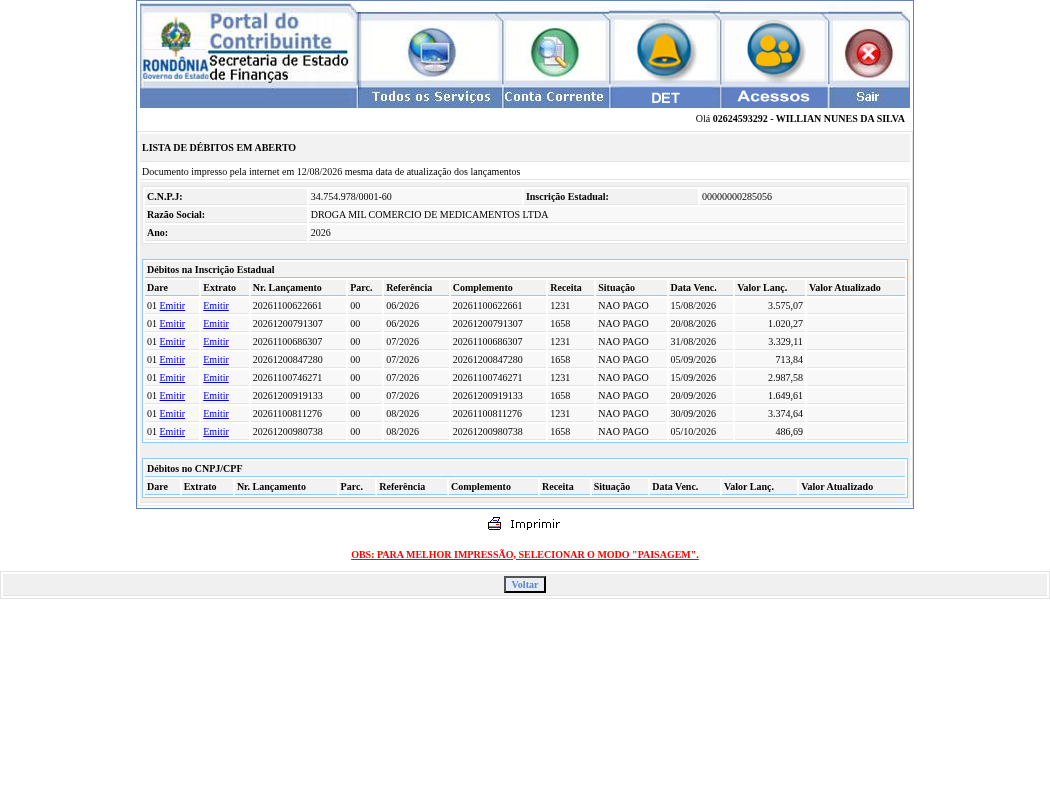Click the printer icon next to Imprimir
Screen dimensions: 1050x793
click(x=494, y=524)
